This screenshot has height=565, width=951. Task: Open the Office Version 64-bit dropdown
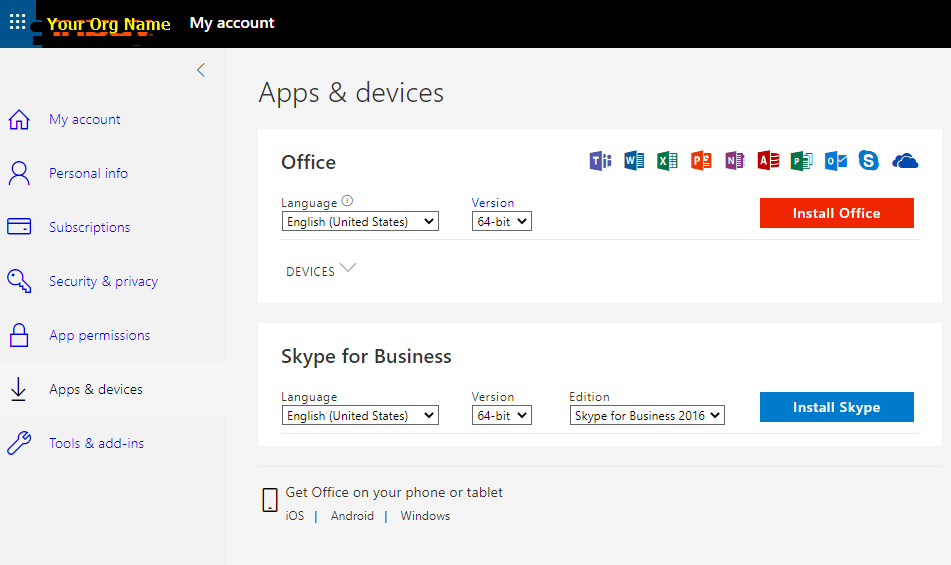click(502, 221)
